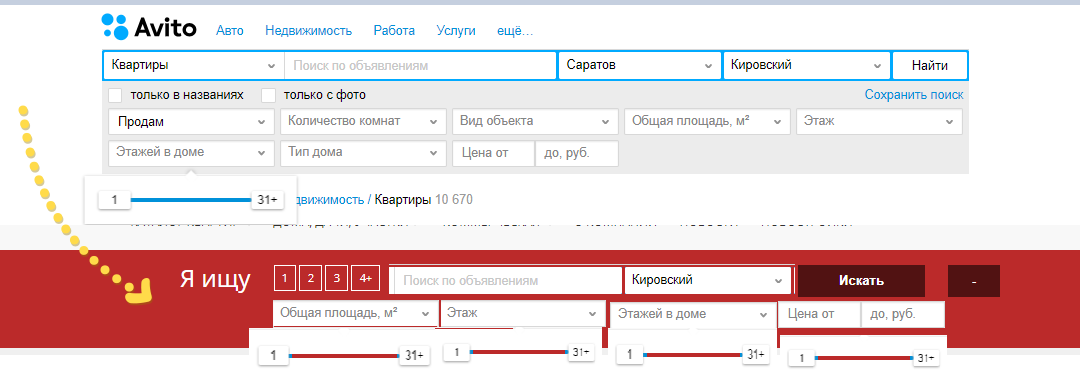Expand the ещё… menu
1080x379 pixels.
coord(515,30)
